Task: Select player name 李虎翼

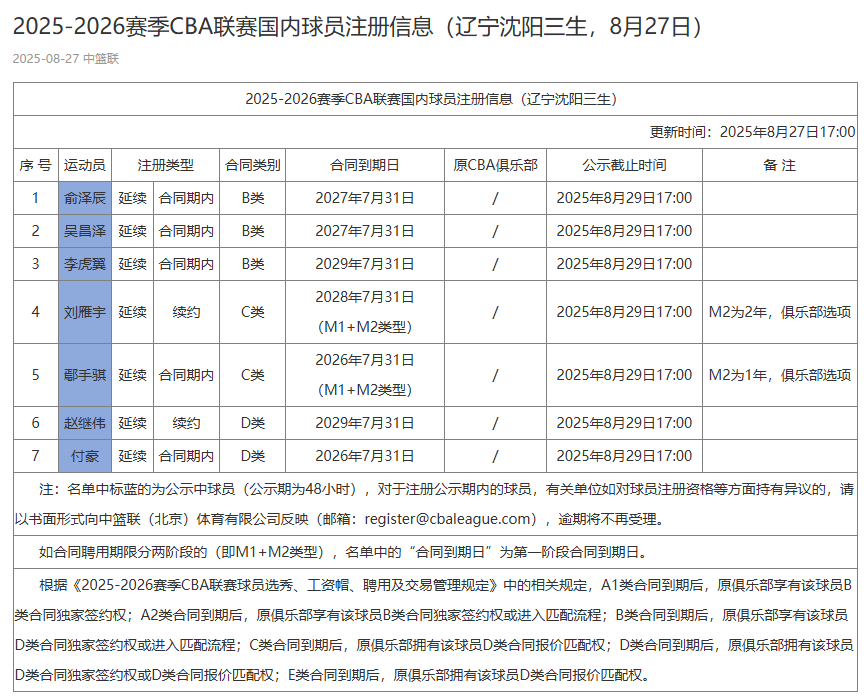Action: (x=84, y=264)
